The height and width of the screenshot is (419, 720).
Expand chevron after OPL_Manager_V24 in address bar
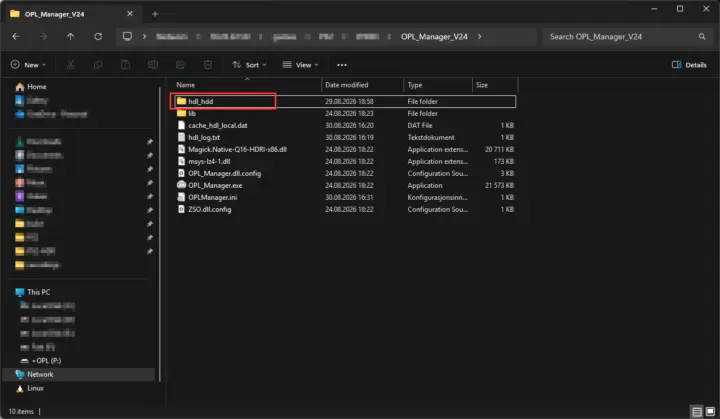479,36
